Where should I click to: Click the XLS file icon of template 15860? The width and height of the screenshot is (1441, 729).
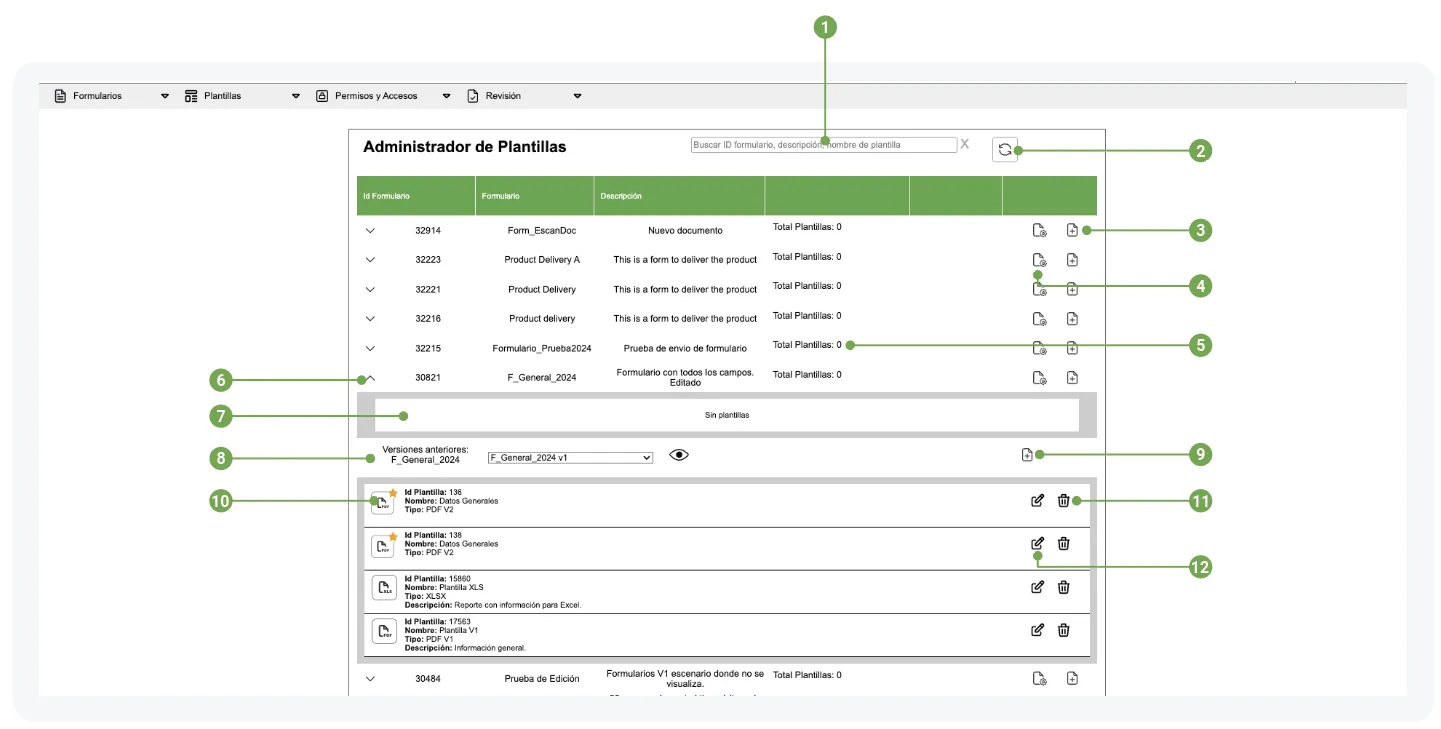[x=384, y=588]
